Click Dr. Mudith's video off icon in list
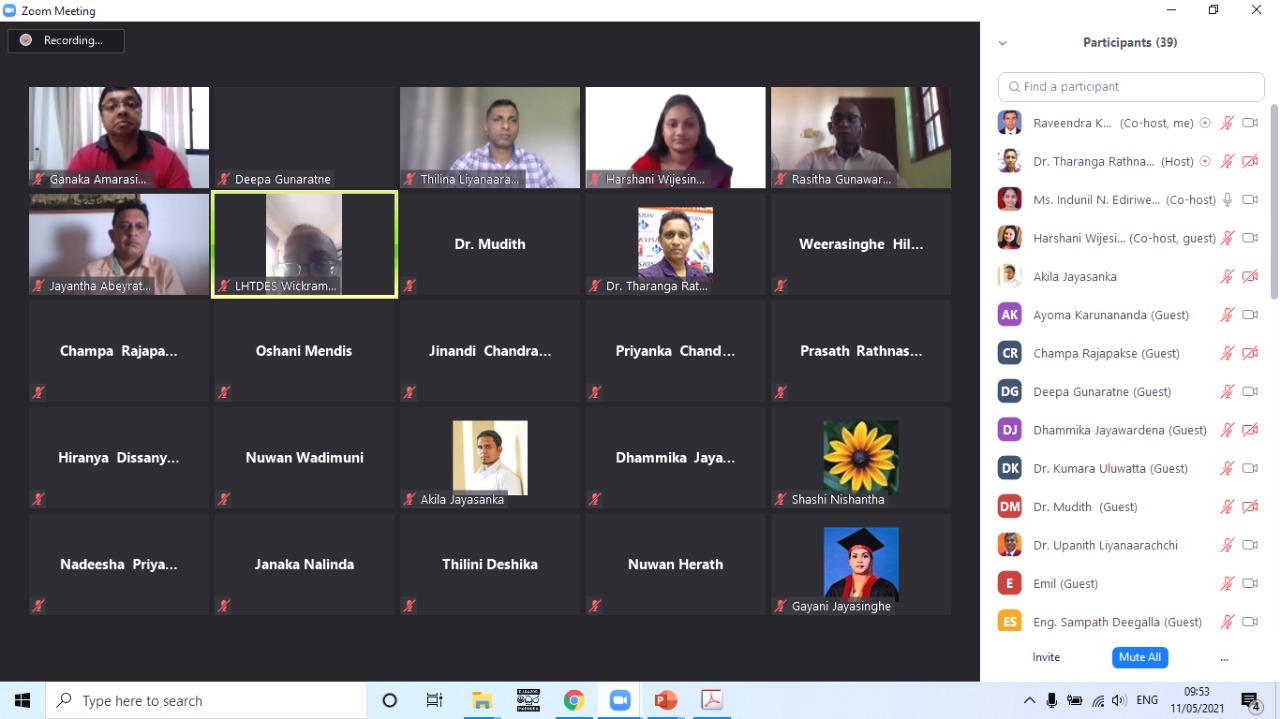The width and height of the screenshot is (1280, 719). pos(1250,507)
